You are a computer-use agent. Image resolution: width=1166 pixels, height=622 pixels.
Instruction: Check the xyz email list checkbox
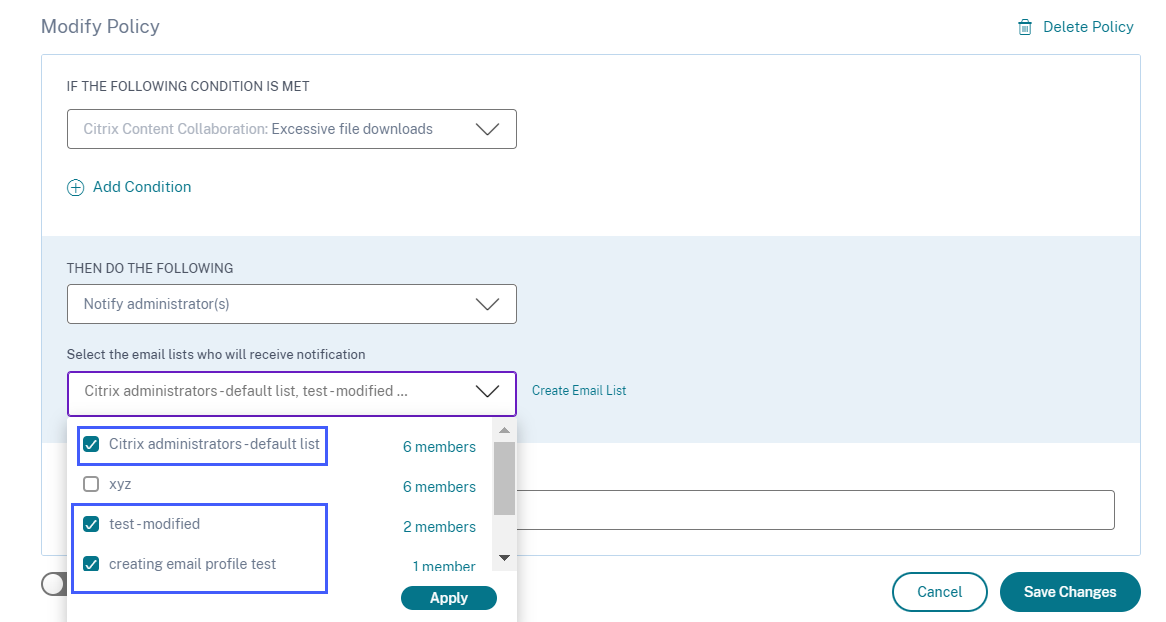click(x=91, y=484)
